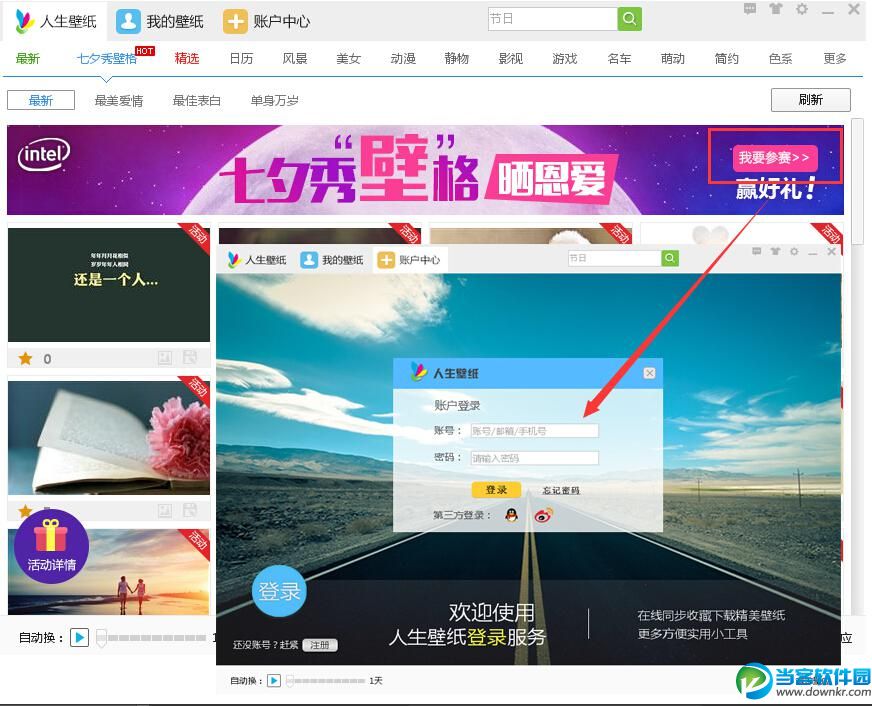Select the boxed 最新 sub-filter
872x706 pixels.
click(x=41, y=100)
